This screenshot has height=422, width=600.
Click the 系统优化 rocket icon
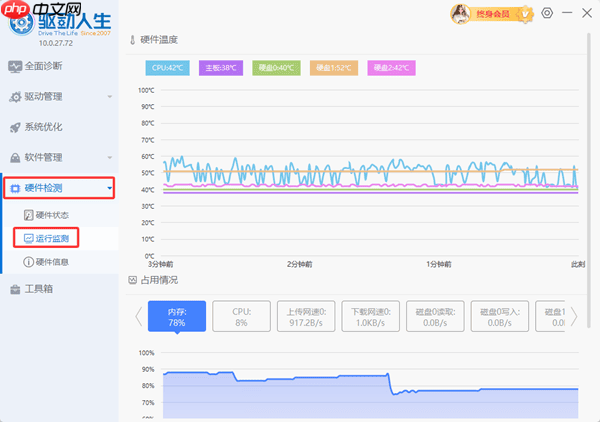coord(15,127)
